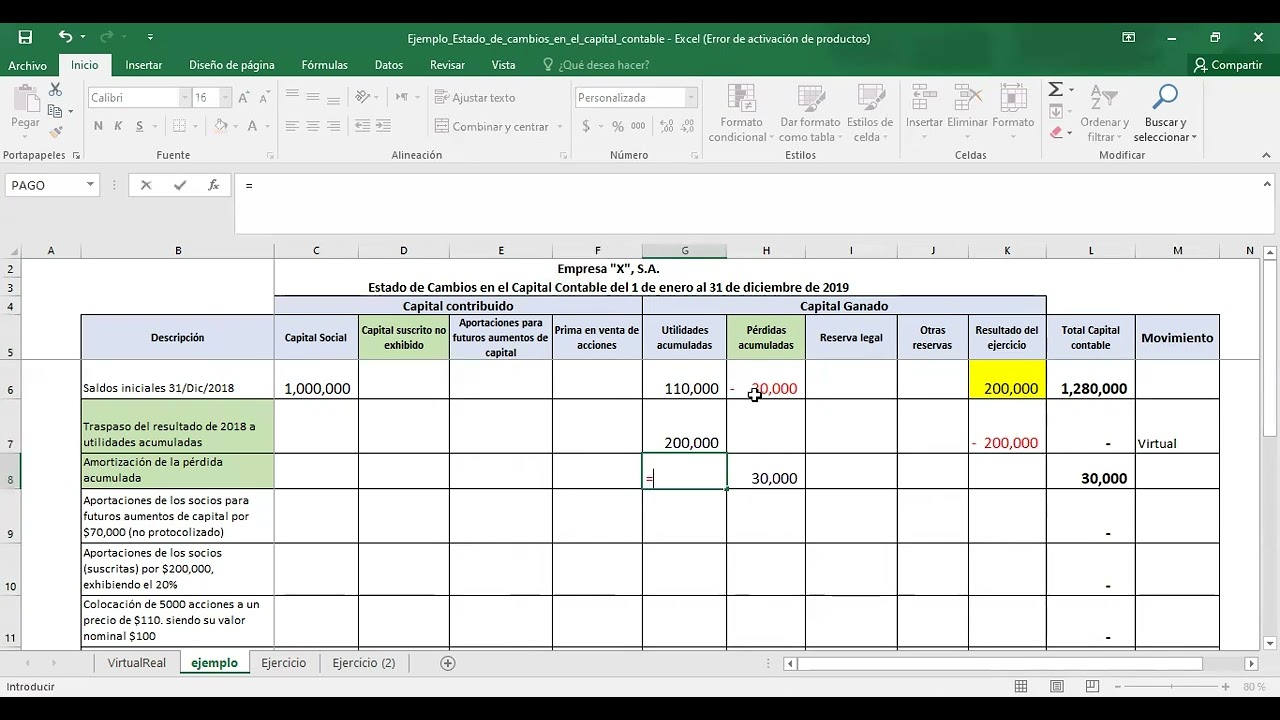The width and height of the screenshot is (1280, 720).
Task: Collapse the ribbon with chevron arrow
Action: (1267, 155)
